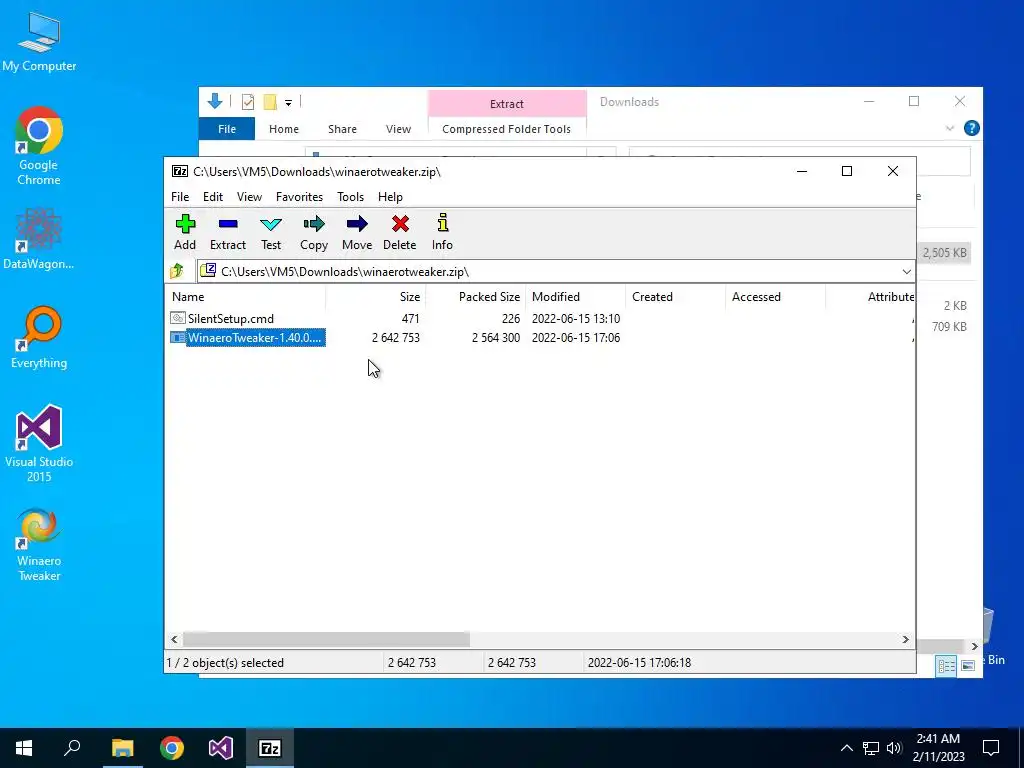Image resolution: width=1024 pixels, height=768 pixels.
Task: Open Winaero Tweaker desktop shortcut
Action: point(39,545)
